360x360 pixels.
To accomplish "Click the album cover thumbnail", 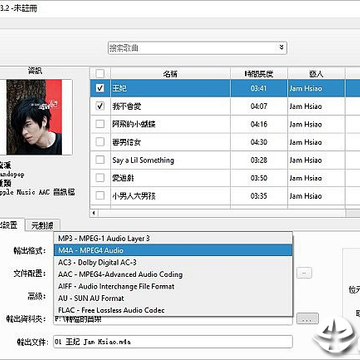I will coord(34,117).
